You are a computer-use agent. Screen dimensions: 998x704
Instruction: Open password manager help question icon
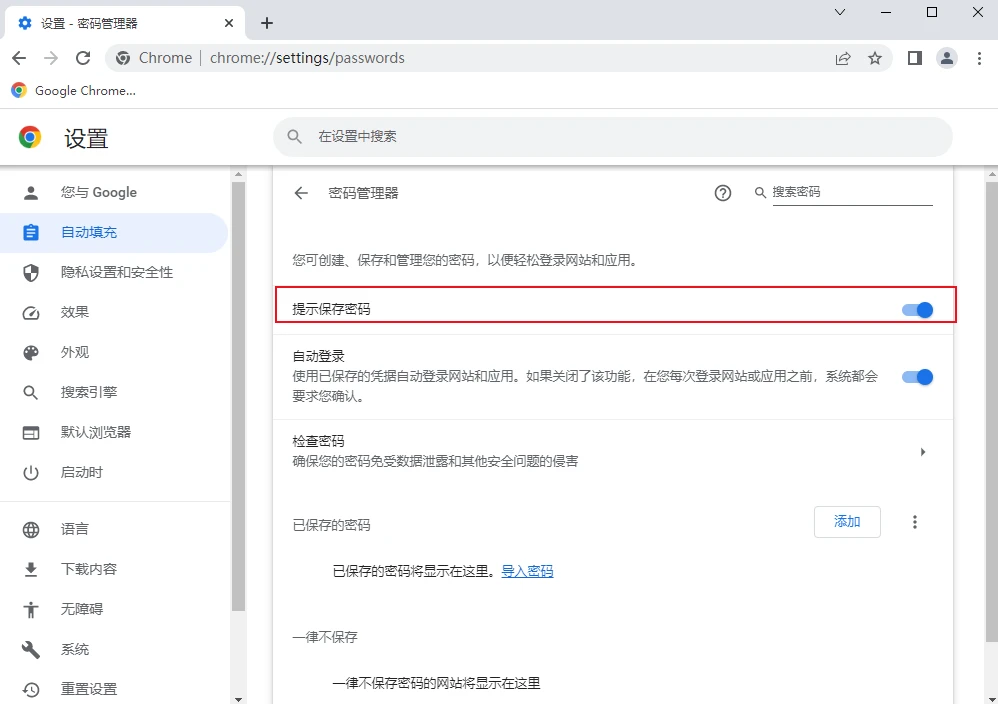[722, 193]
